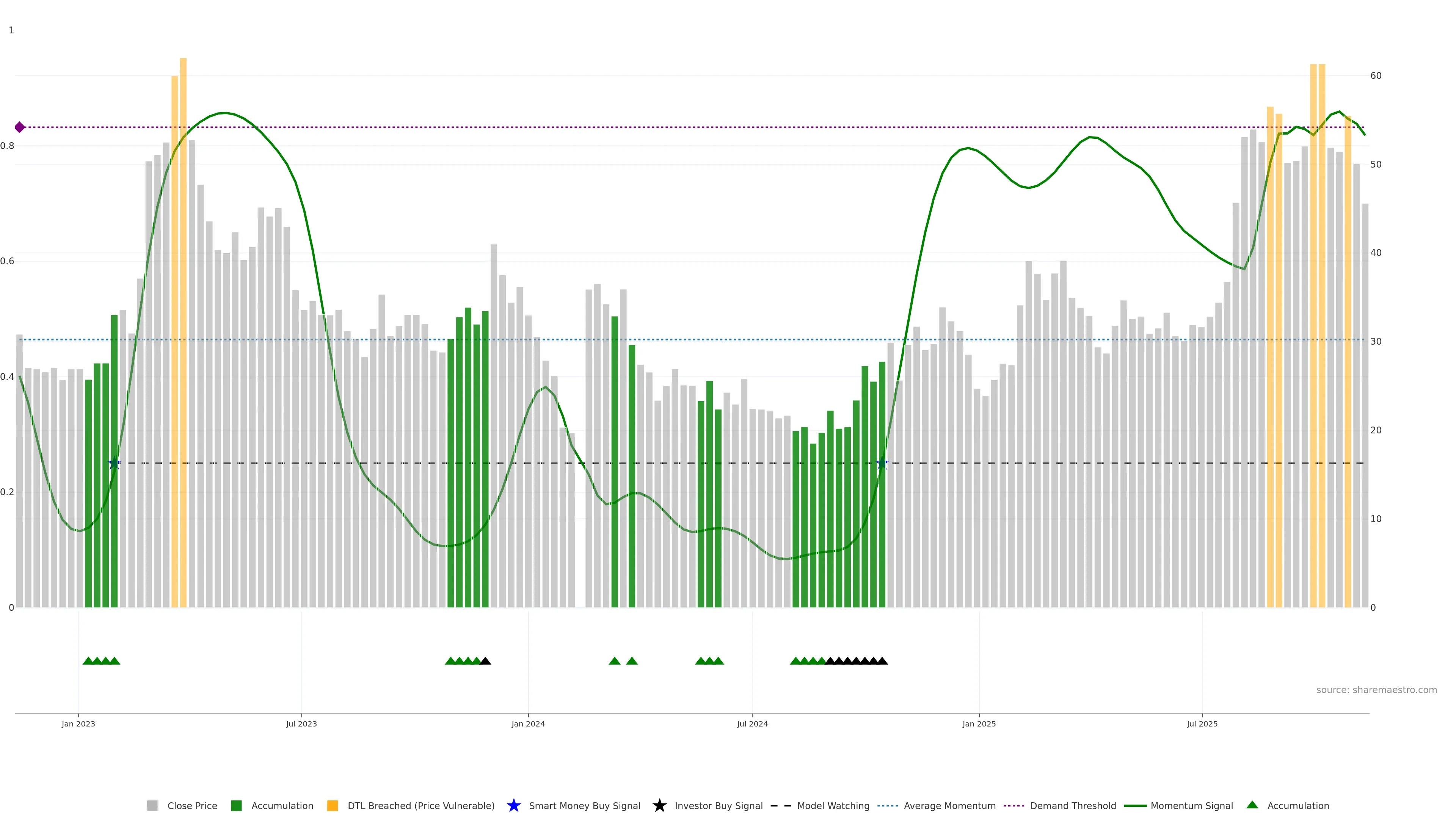Click the gray Close Price legend square
Screen dimensions: 1456x819
click(x=152, y=805)
